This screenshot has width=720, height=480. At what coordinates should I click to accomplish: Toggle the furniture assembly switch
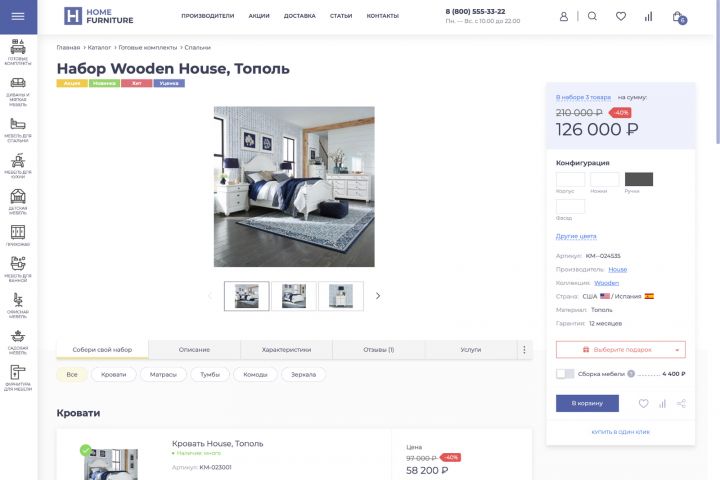(x=565, y=374)
